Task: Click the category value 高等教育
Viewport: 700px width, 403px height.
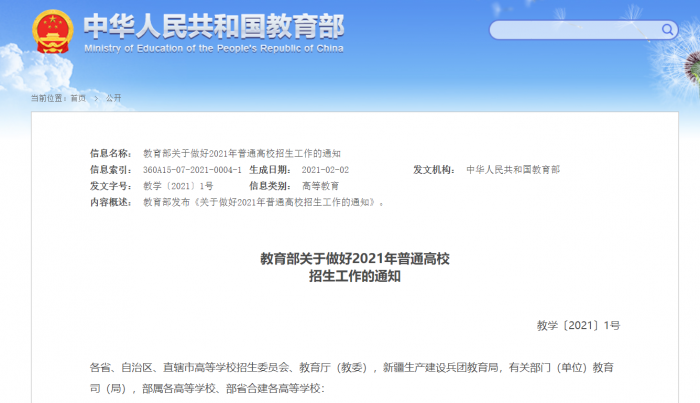Action: coord(321,186)
